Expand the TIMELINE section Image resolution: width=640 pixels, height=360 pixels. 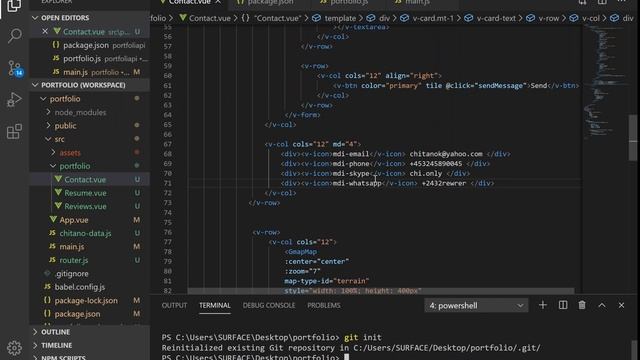tap(89, 345)
